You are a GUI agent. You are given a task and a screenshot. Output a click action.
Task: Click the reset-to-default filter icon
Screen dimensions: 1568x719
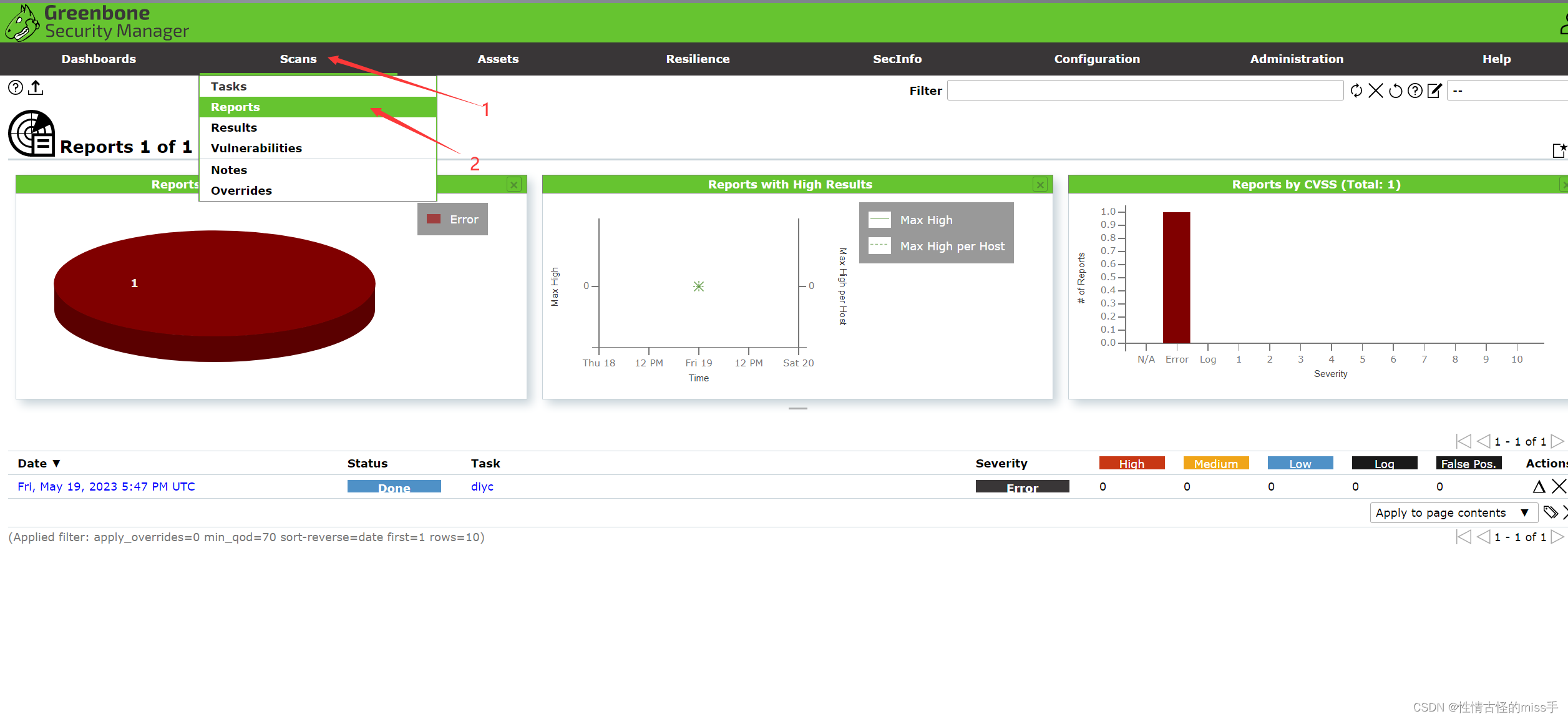[x=1395, y=91]
